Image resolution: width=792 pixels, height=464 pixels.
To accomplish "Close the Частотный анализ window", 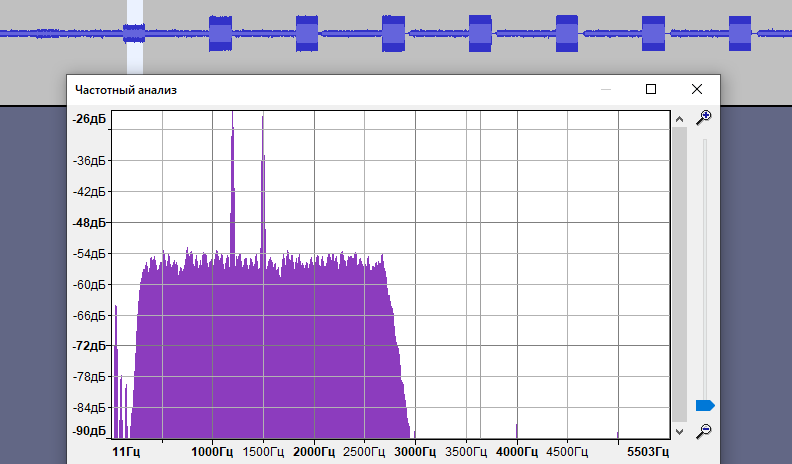I will (697, 89).
